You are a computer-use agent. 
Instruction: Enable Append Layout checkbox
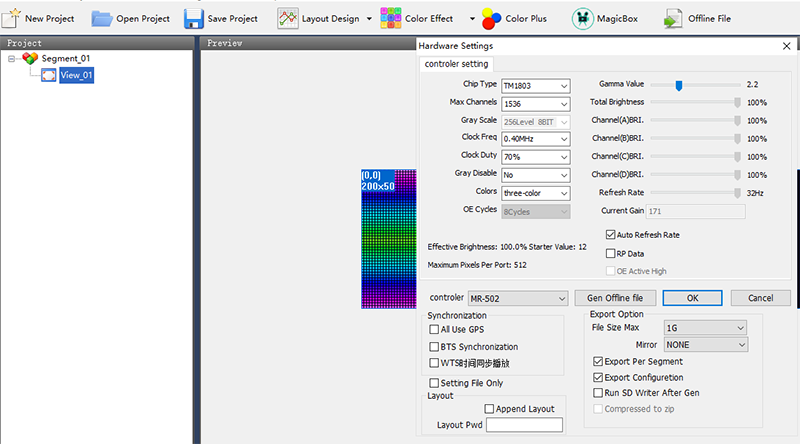[x=489, y=409]
